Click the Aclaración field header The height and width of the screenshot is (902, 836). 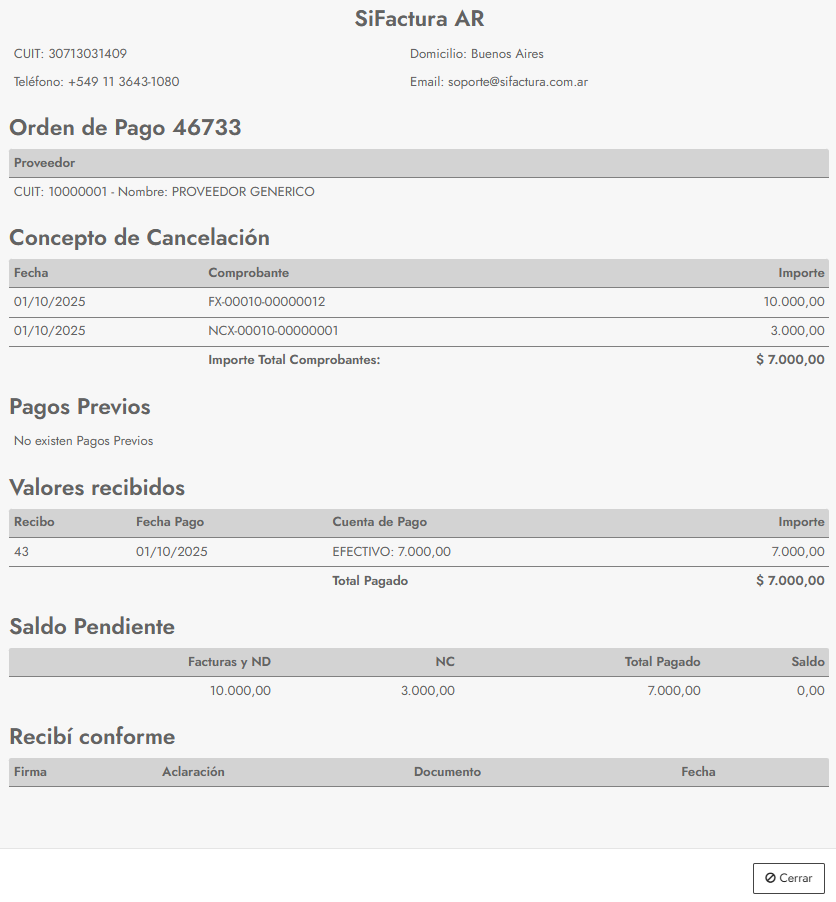click(193, 772)
